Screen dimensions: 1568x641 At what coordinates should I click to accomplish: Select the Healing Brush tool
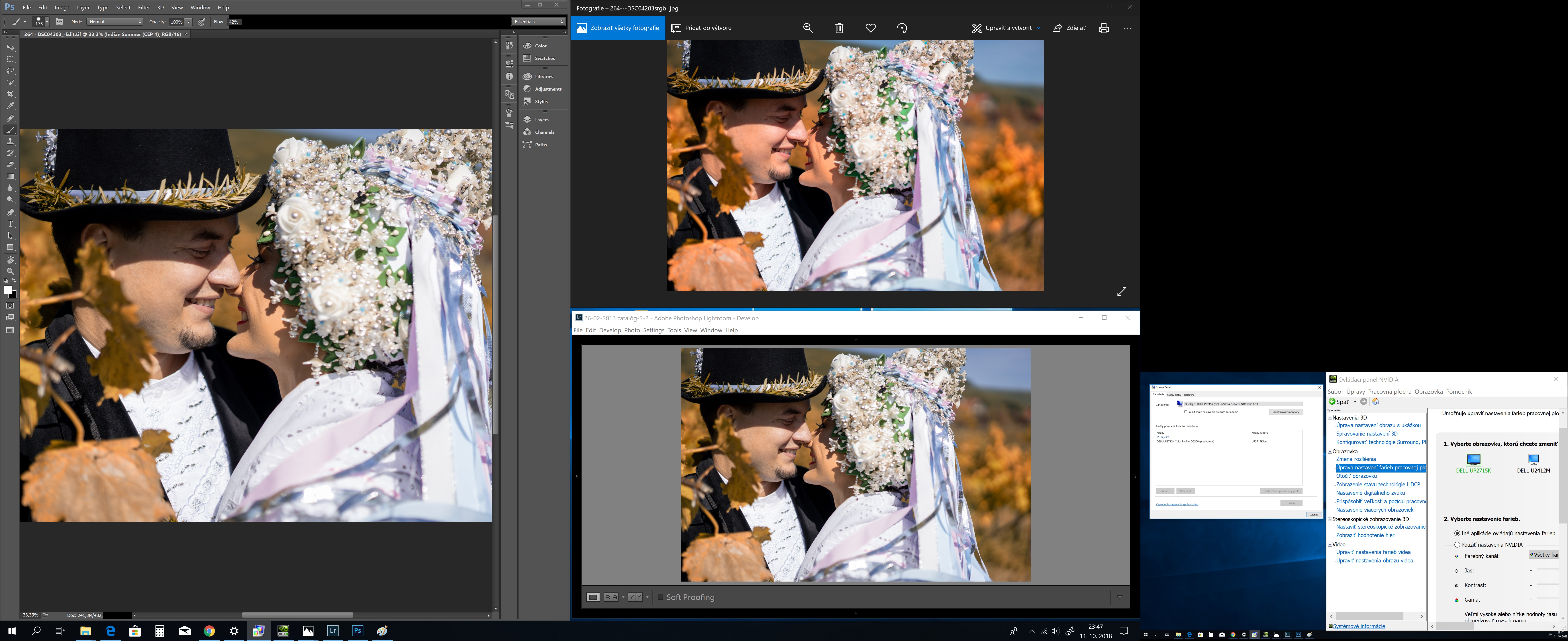click(x=10, y=119)
